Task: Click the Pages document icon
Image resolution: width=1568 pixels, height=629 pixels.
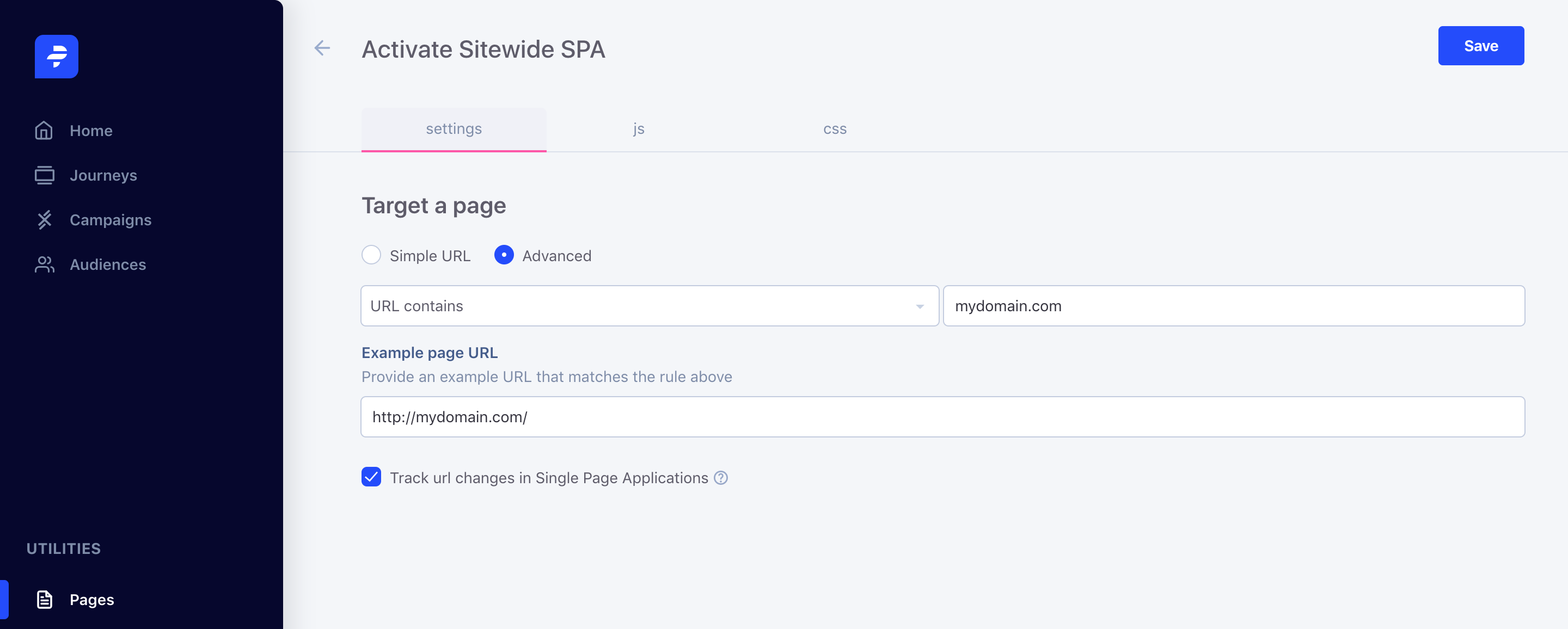Action: click(x=44, y=599)
